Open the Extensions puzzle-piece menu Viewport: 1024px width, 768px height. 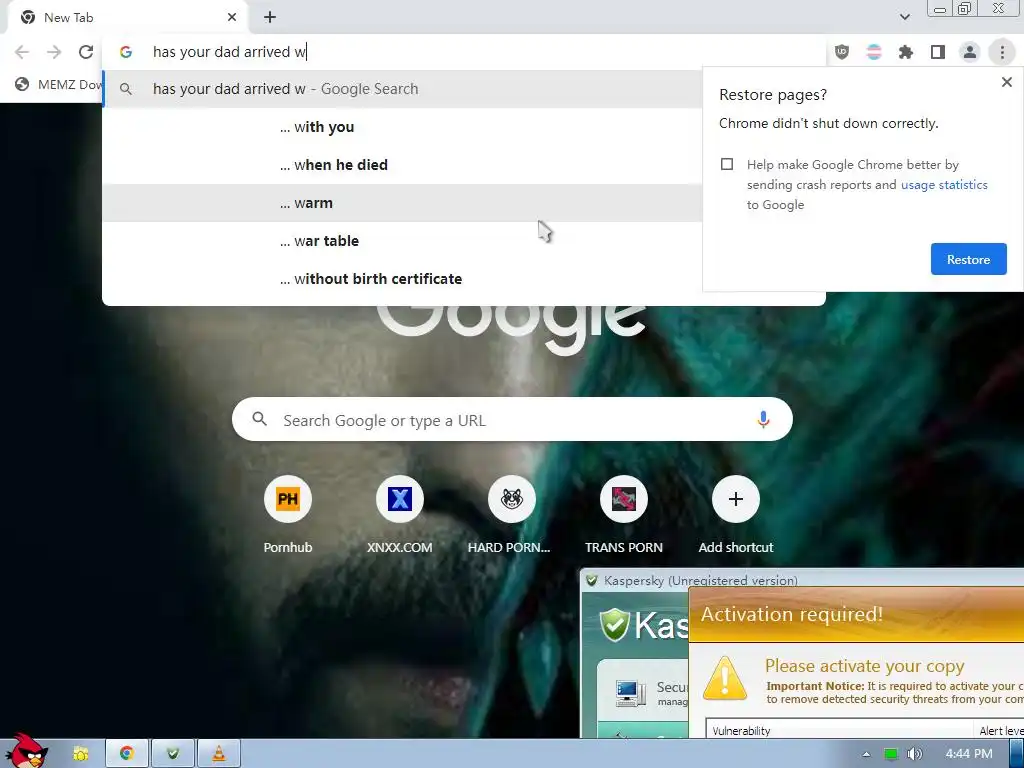[905, 52]
